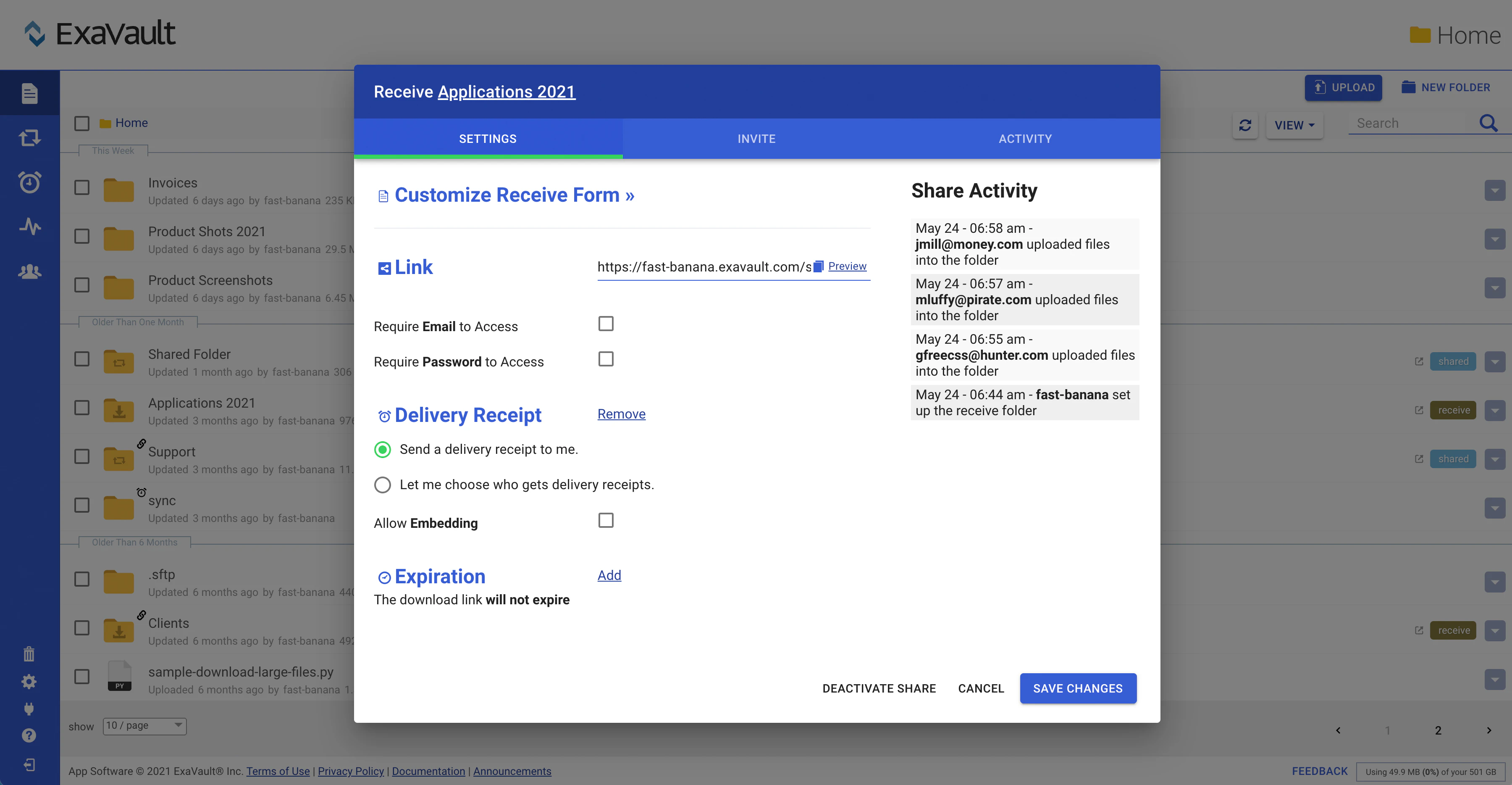Enable Require Email to Access
The image size is (1512, 785).
point(606,324)
